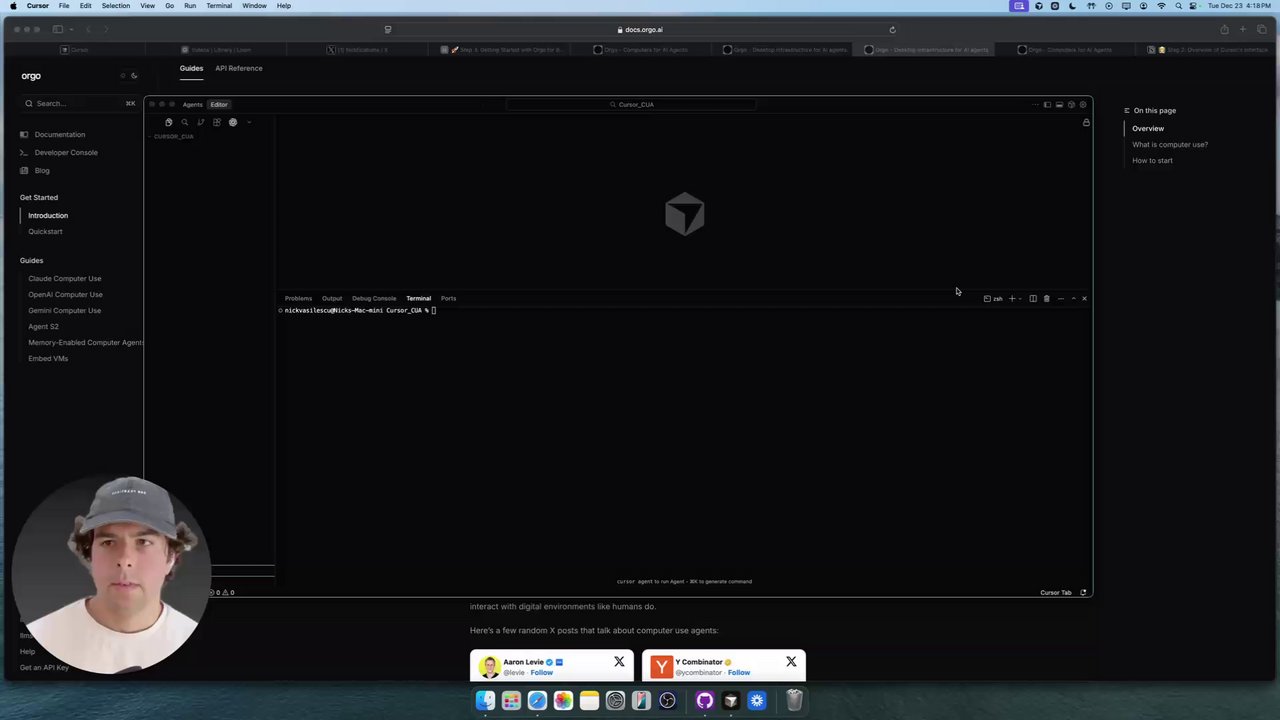Create a new terminal with plus icon
1280x720 pixels.
click(1012, 298)
